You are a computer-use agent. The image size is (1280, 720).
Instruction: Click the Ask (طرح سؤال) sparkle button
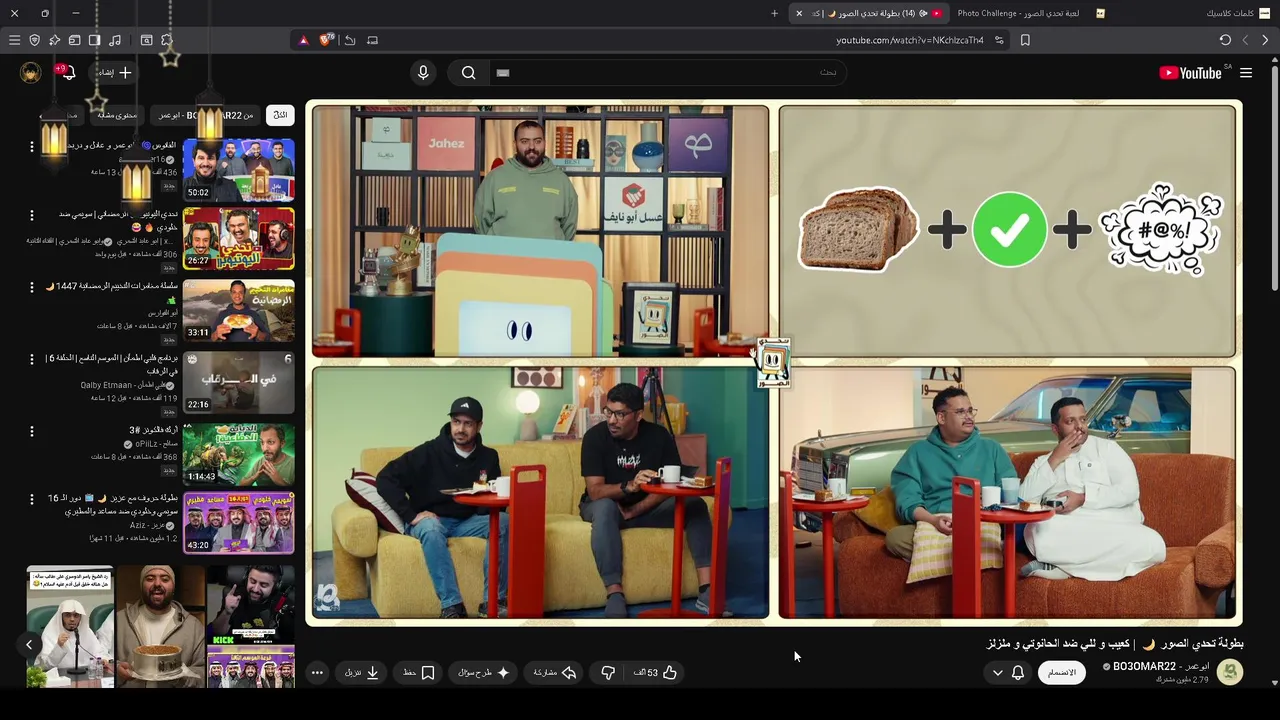(x=484, y=673)
